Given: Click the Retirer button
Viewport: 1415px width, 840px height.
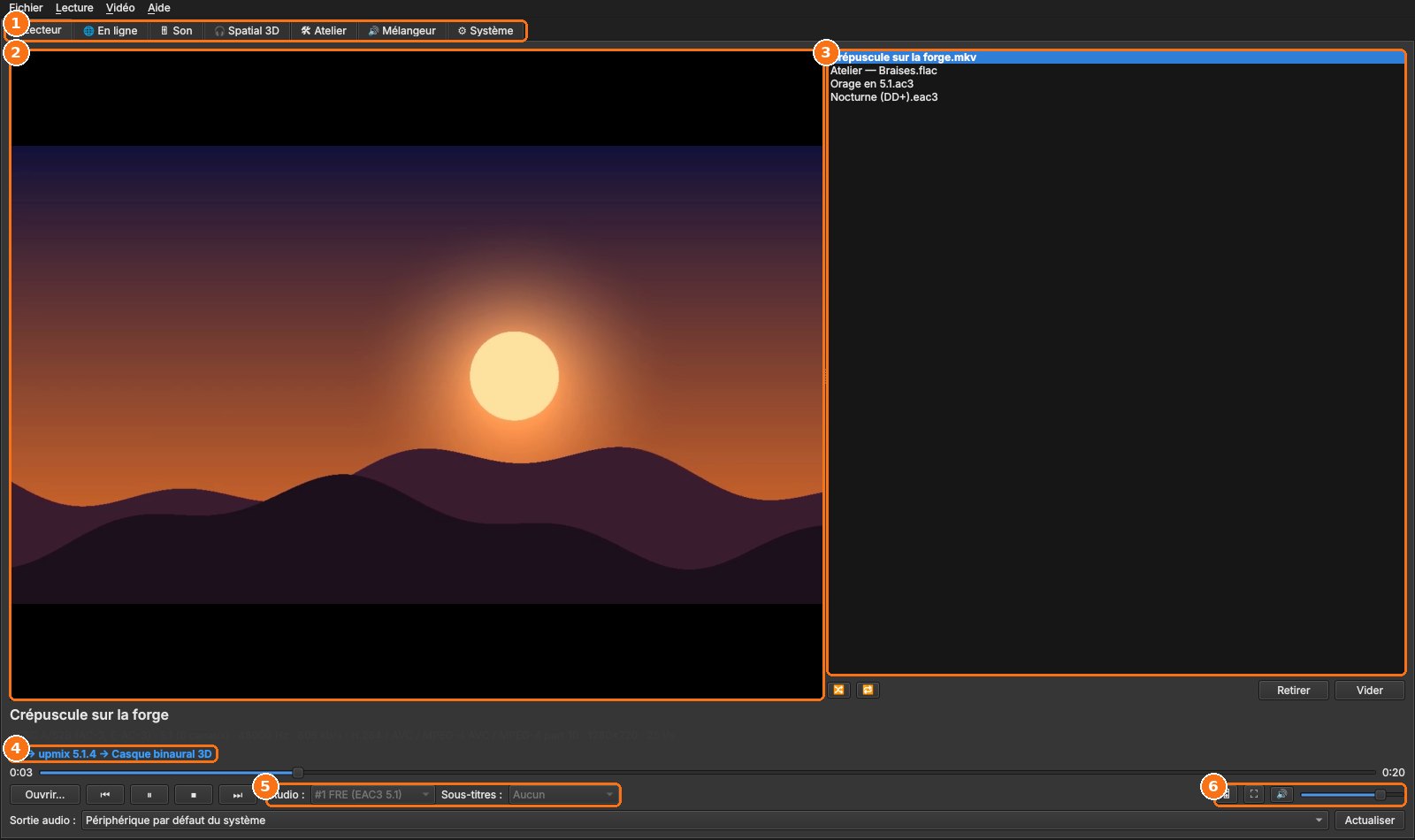Looking at the screenshot, I should 1294,691.
